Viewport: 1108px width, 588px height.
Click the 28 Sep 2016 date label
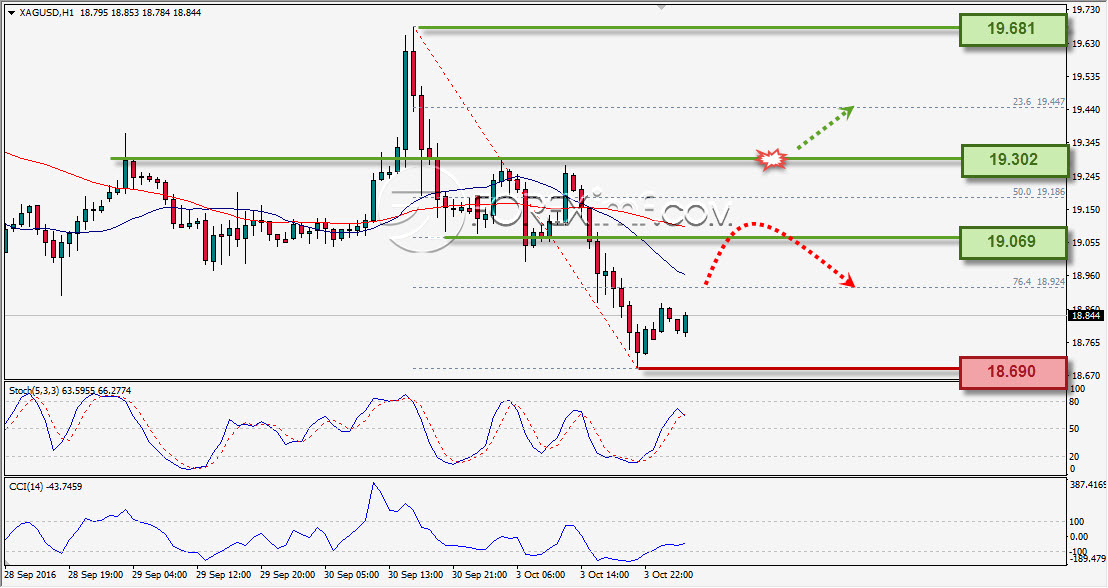click(x=29, y=575)
